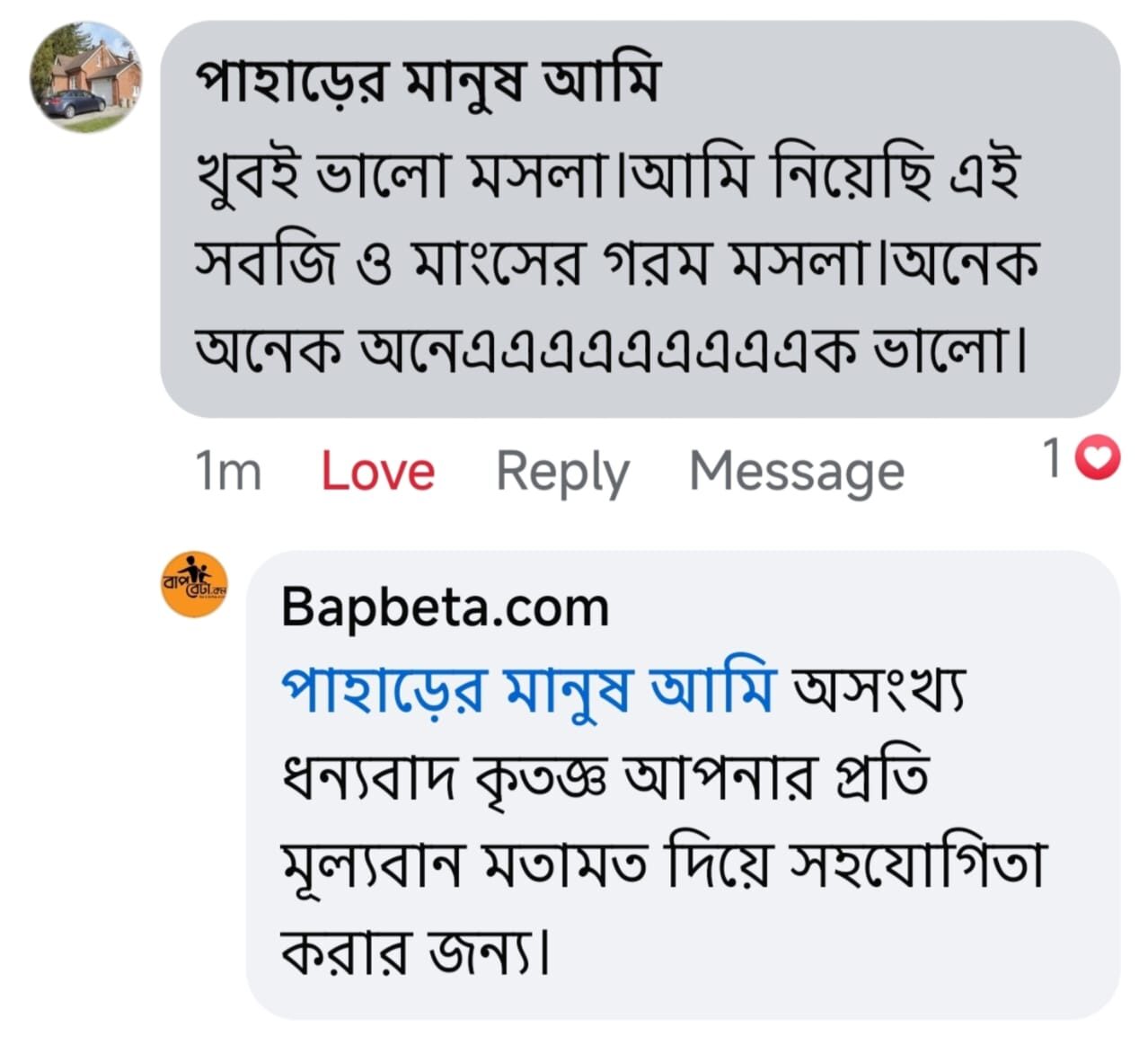Open the commenter's house profile picture

pyautogui.click(x=85, y=77)
